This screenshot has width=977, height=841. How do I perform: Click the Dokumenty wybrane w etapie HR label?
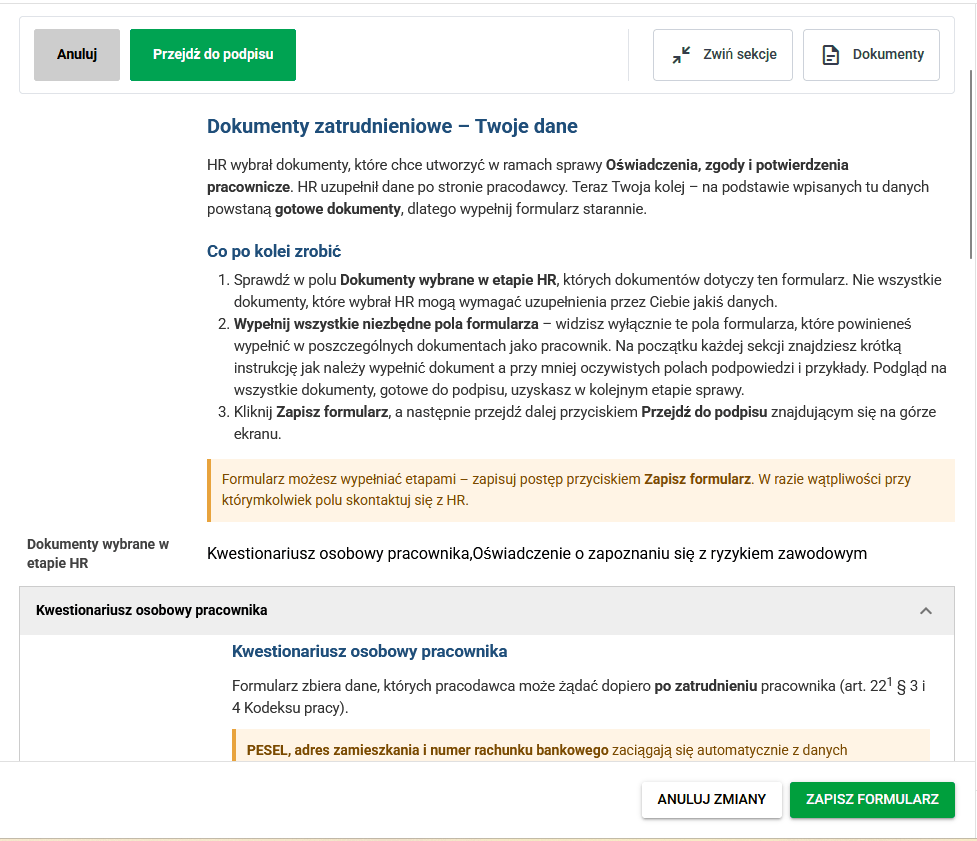tap(98, 553)
